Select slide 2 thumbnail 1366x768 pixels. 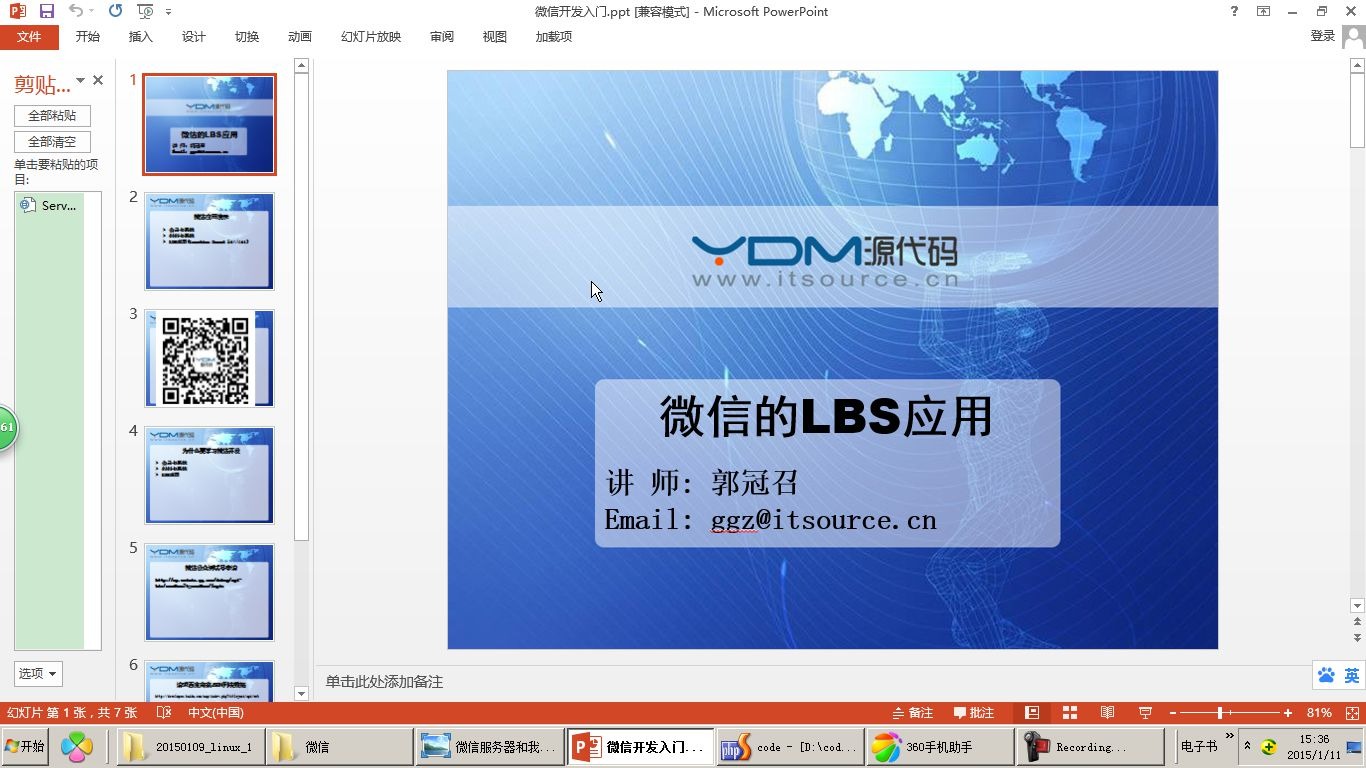[x=209, y=241]
